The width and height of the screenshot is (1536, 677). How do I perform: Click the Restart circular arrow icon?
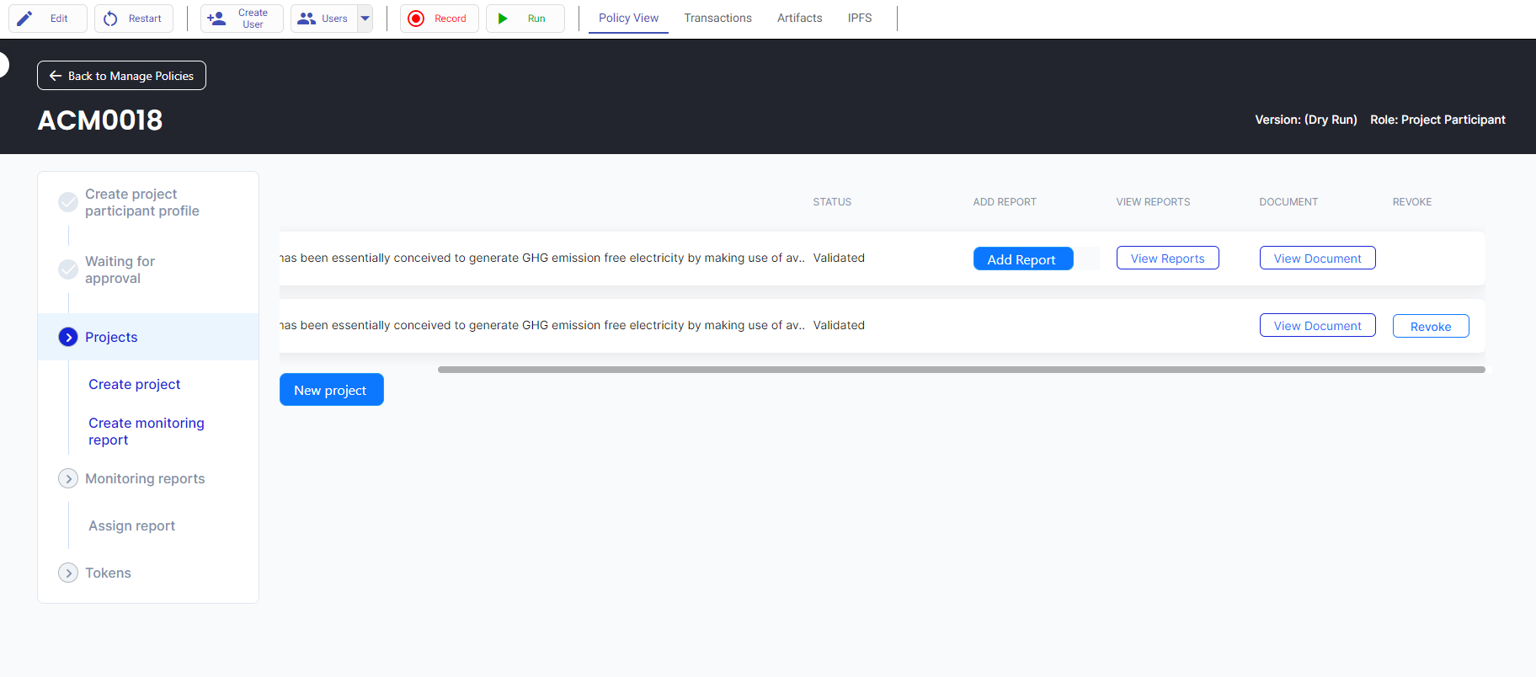pos(111,19)
